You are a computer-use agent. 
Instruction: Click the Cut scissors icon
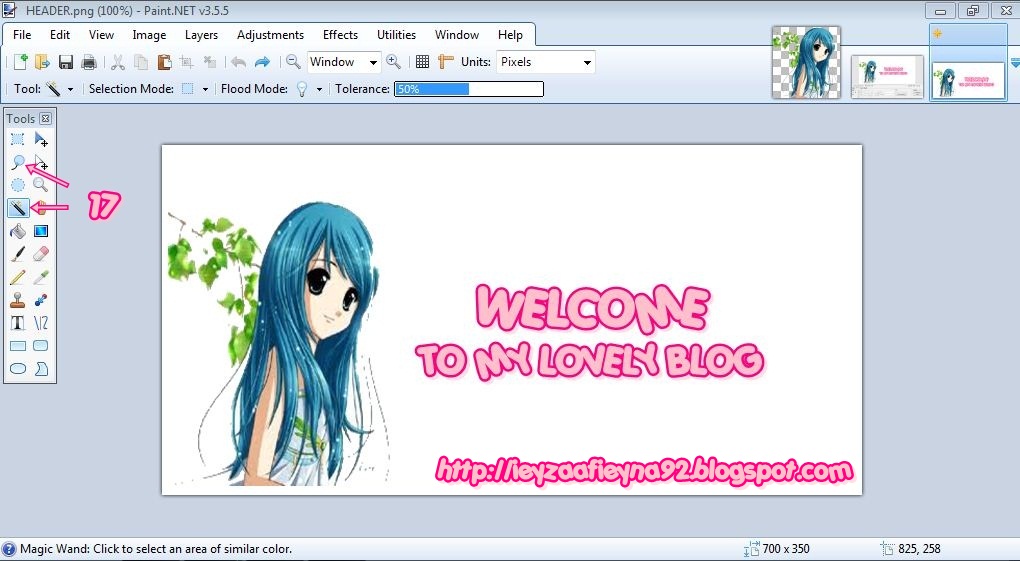[x=118, y=62]
